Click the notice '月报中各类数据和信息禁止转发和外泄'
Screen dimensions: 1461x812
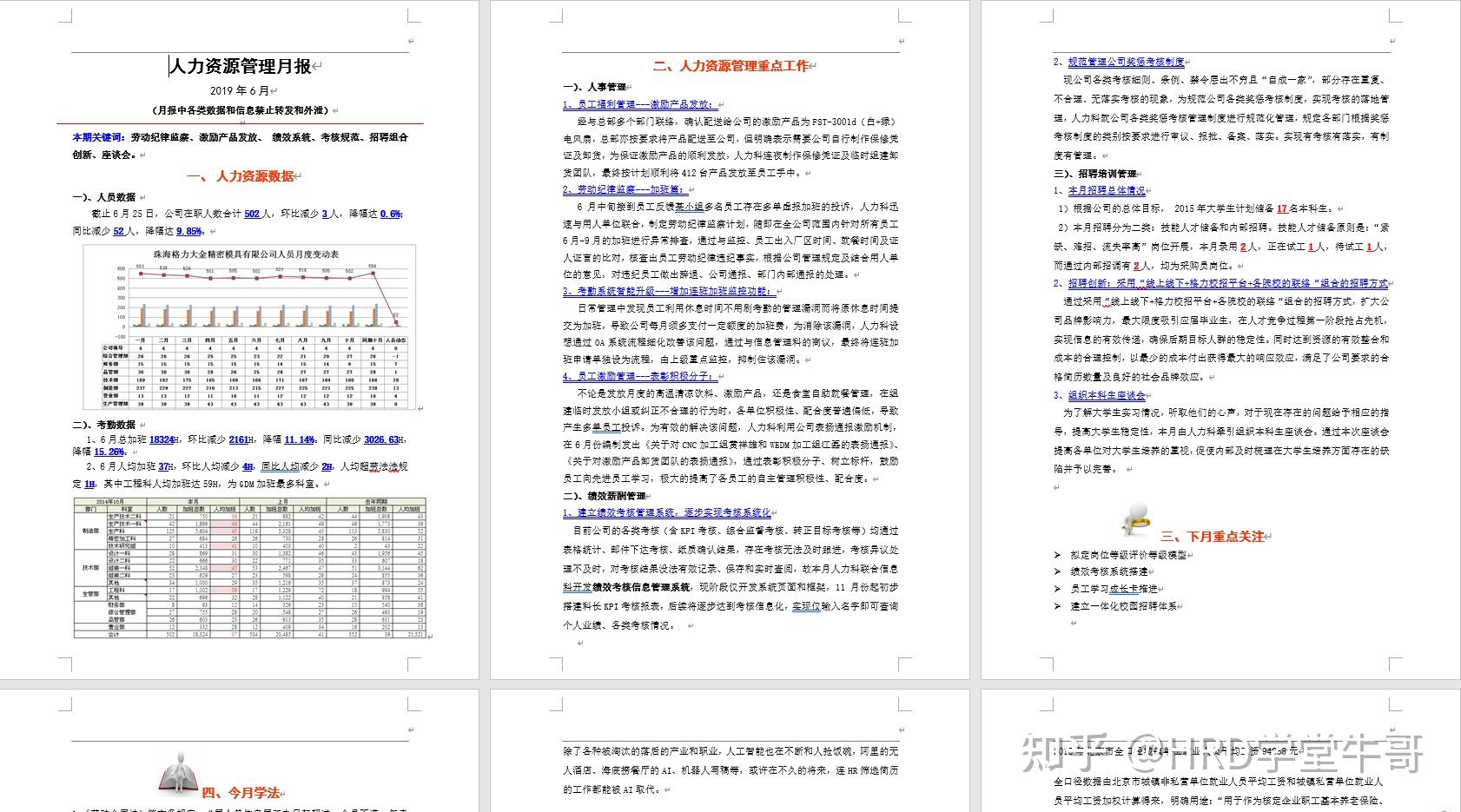(241, 110)
